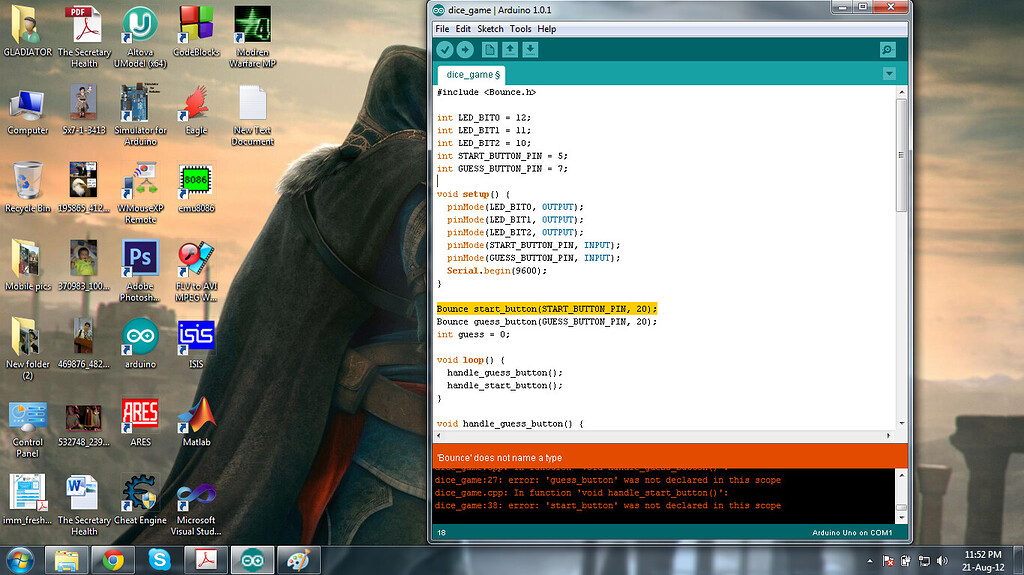
Task: Open Skype from the taskbar
Action: [x=158, y=559]
